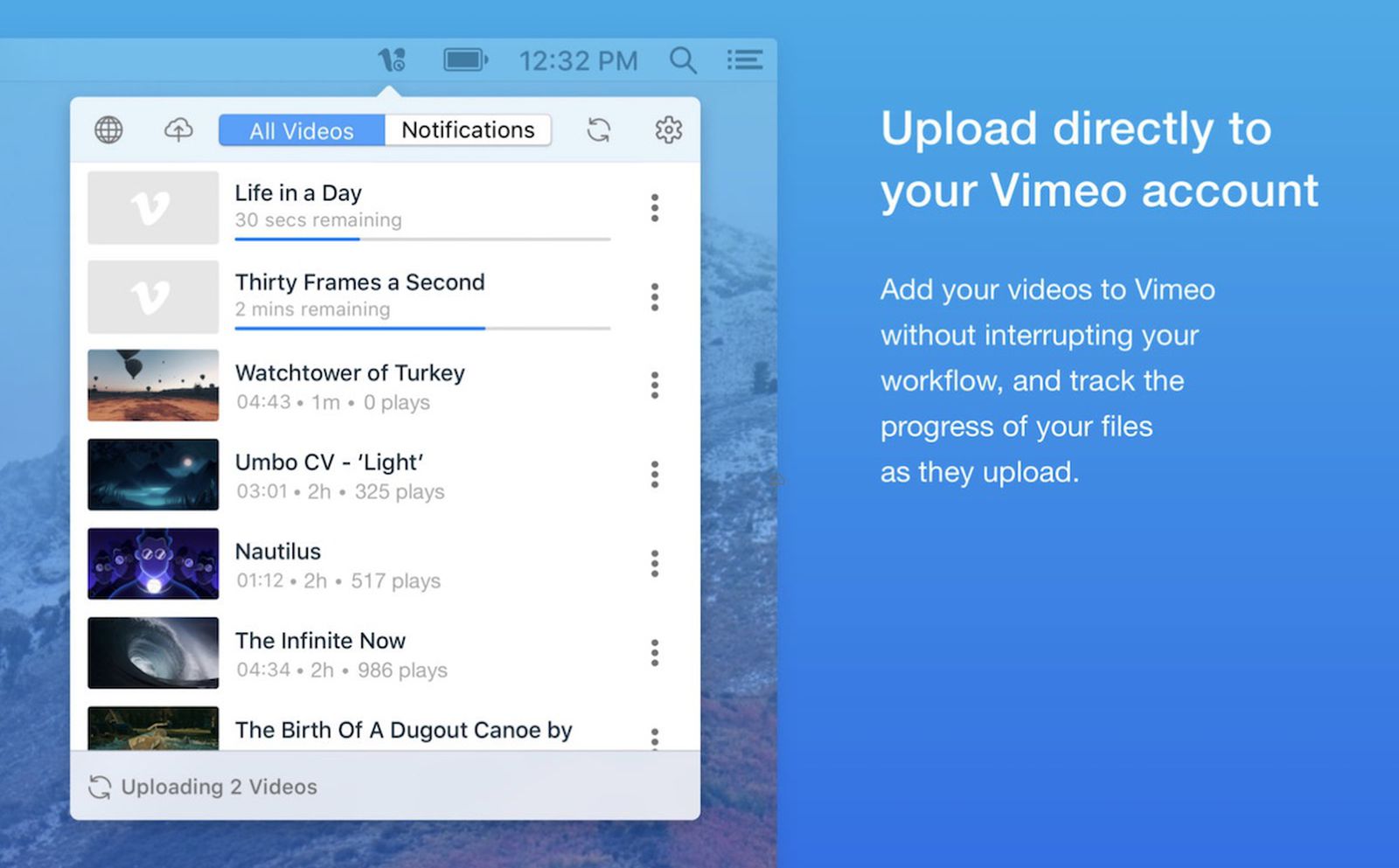The height and width of the screenshot is (868, 1399).
Task: Click The Birth Of A Dugout Canoe entry
Action: pyautogui.click(x=402, y=732)
